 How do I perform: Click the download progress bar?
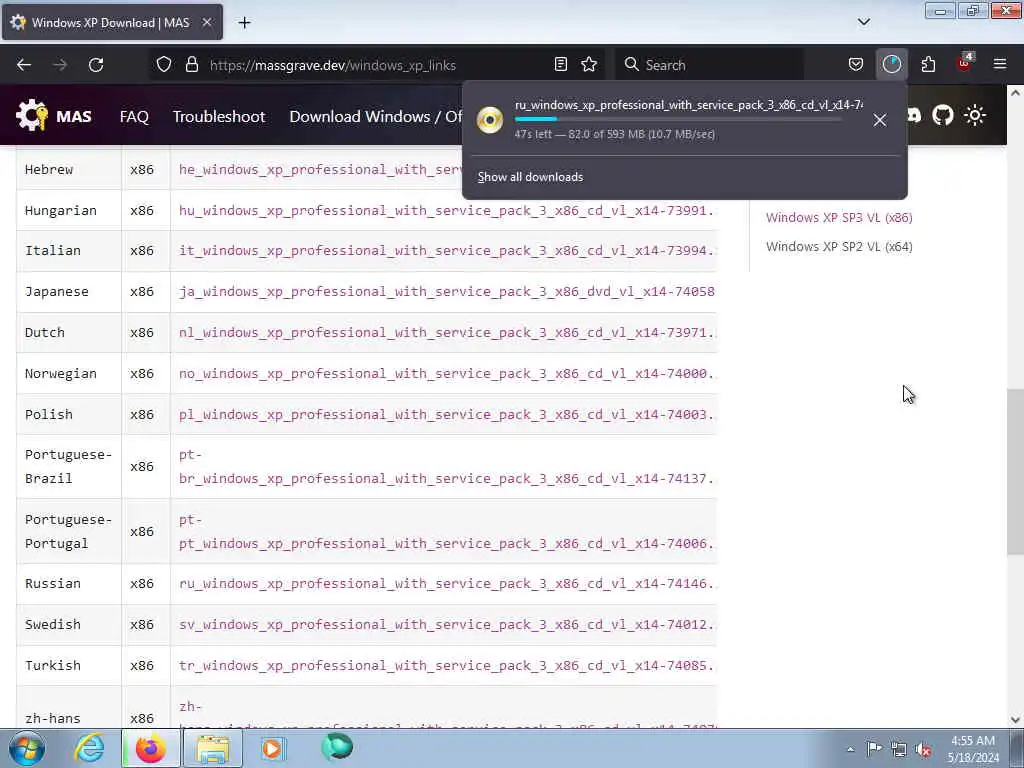pyautogui.click(x=679, y=120)
